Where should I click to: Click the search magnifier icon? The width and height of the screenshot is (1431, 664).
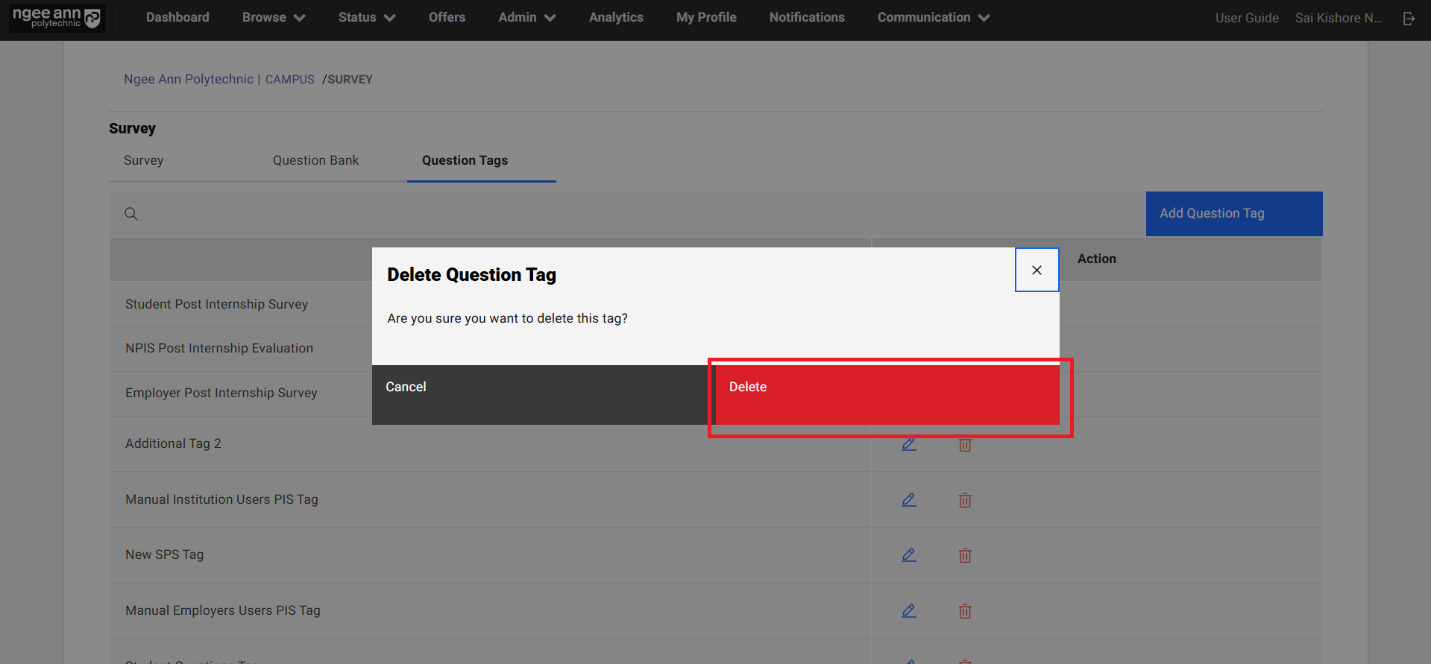click(131, 214)
